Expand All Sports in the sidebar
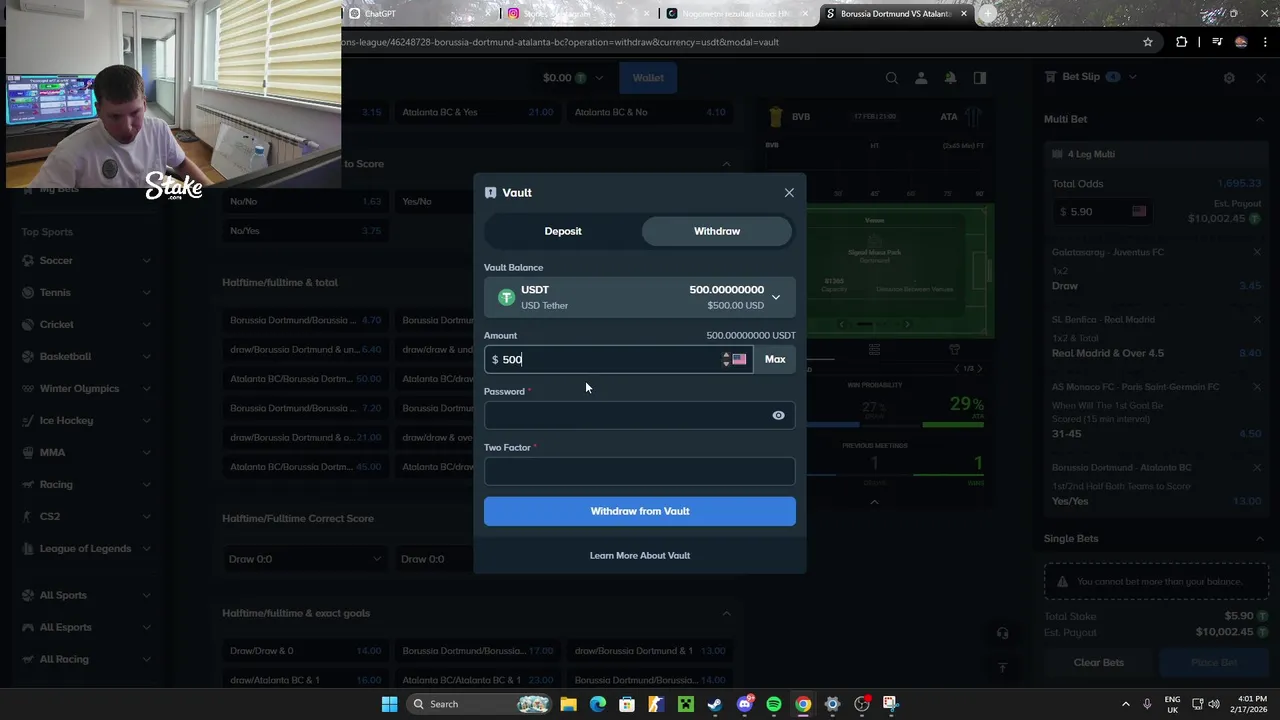Image resolution: width=1280 pixels, height=720 pixels. pyautogui.click(x=146, y=596)
